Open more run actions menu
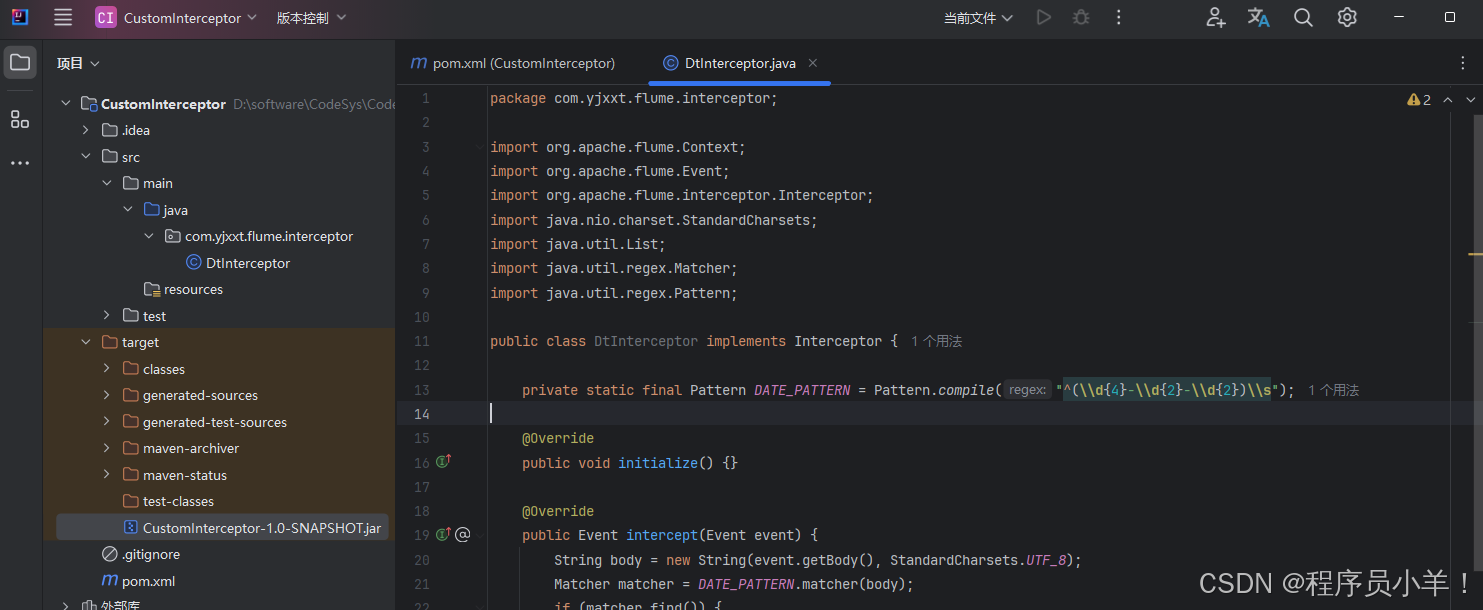1483x610 pixels. coord(1119,17)
